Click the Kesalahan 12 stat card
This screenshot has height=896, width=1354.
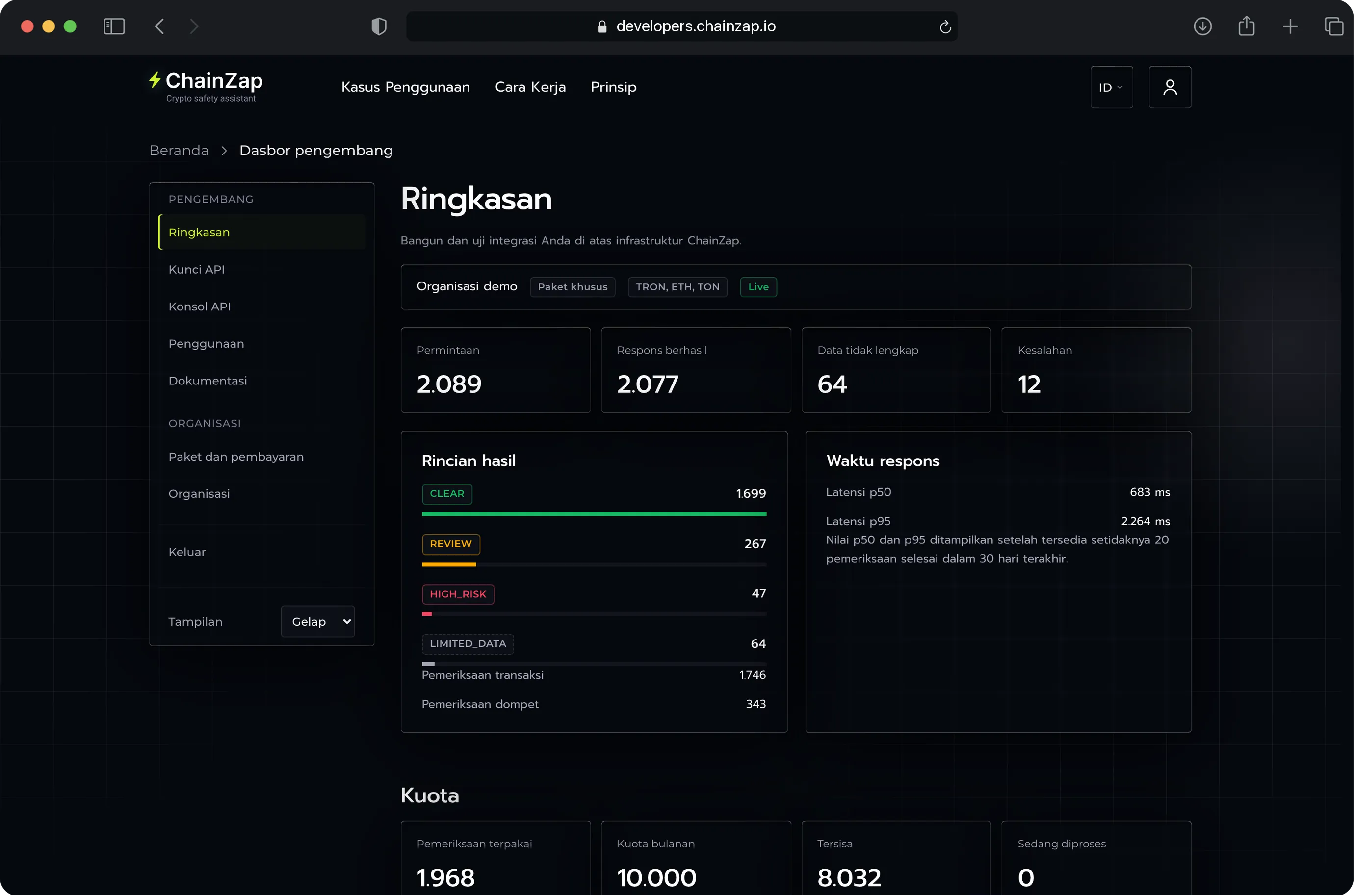coord(1095,370)
